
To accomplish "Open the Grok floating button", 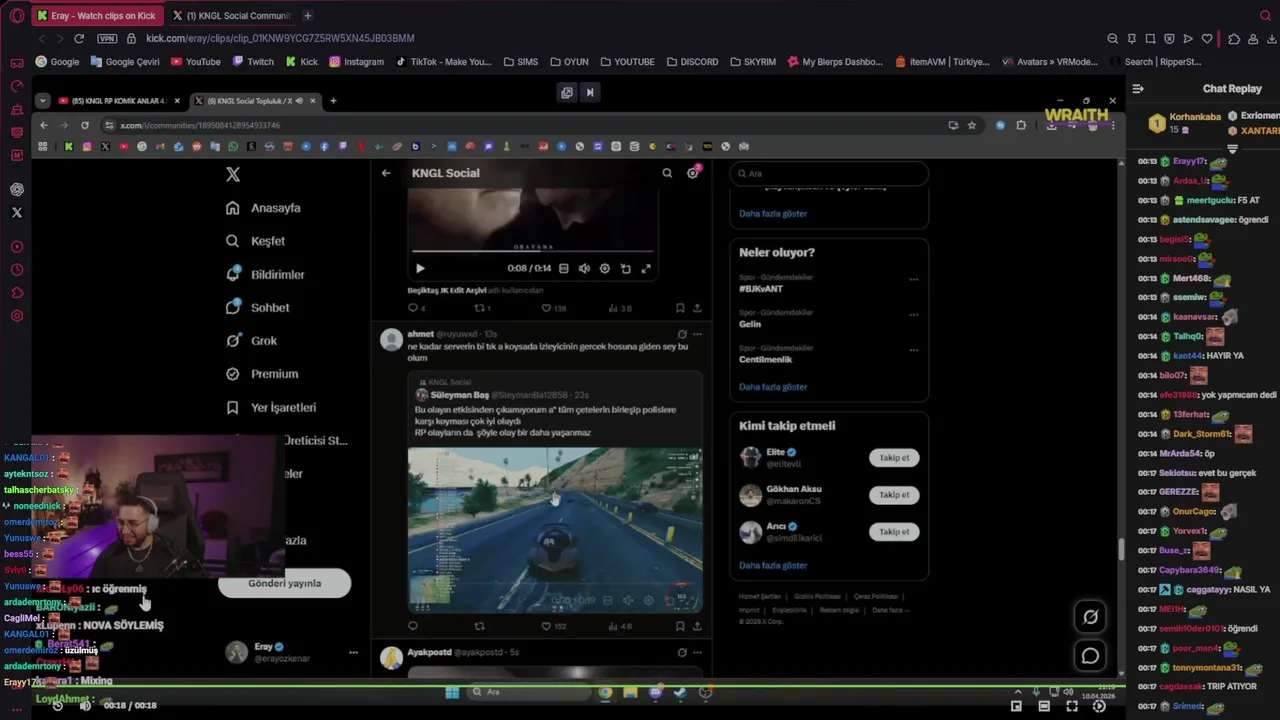I will [x=1090, y=617].
